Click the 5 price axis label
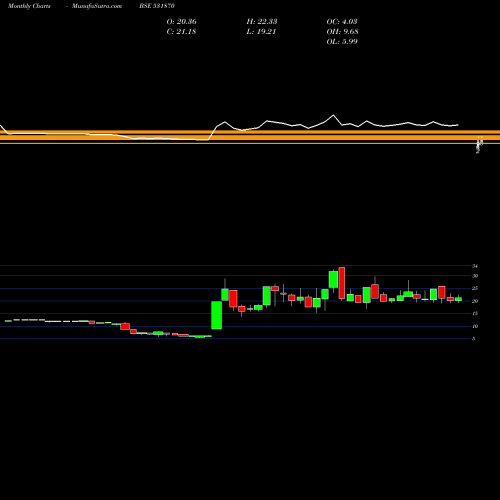Viewport: 500px width, 500px height. click(x=473, y=339)
